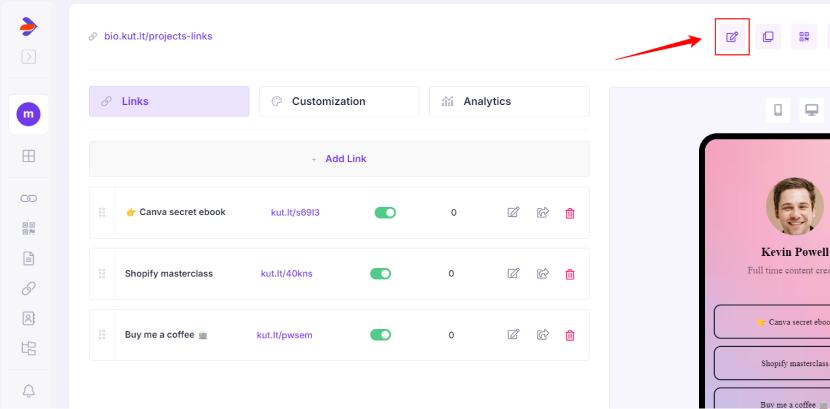Share the Buy me a coffee link

point(543,335)
